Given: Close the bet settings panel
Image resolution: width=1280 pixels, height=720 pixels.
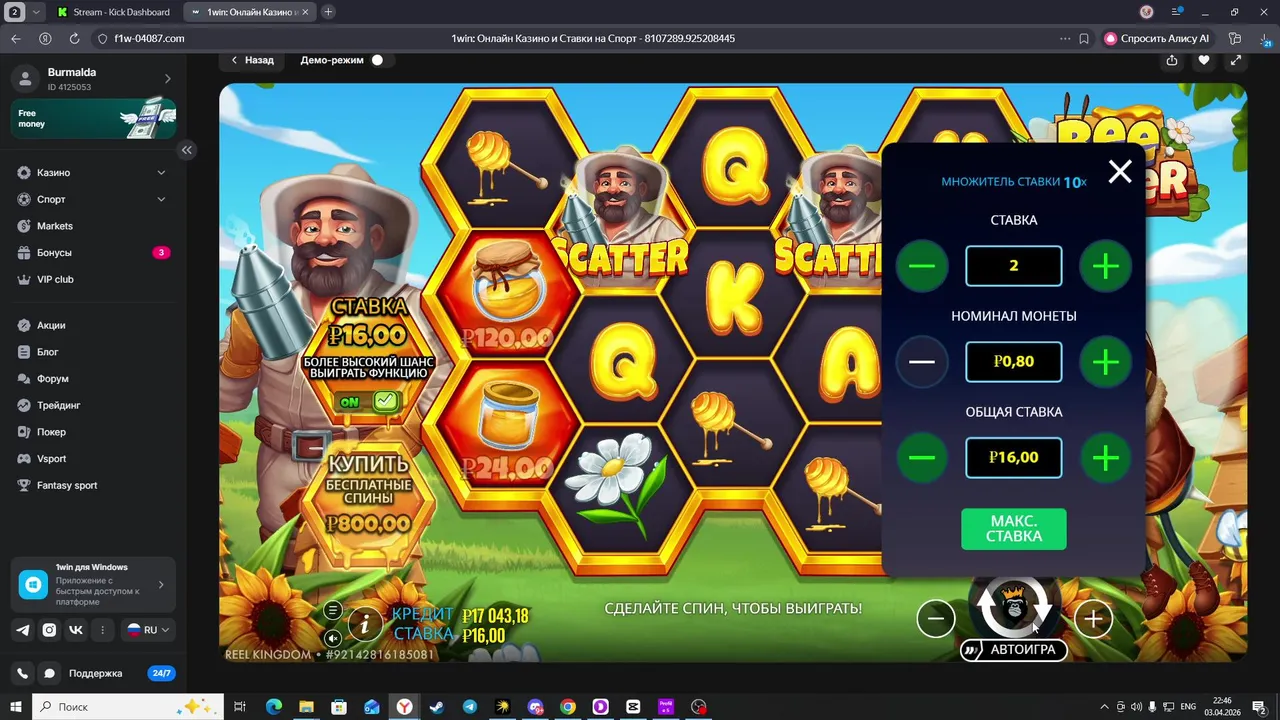Looking at the screenshot, I should pos(1120,172).
